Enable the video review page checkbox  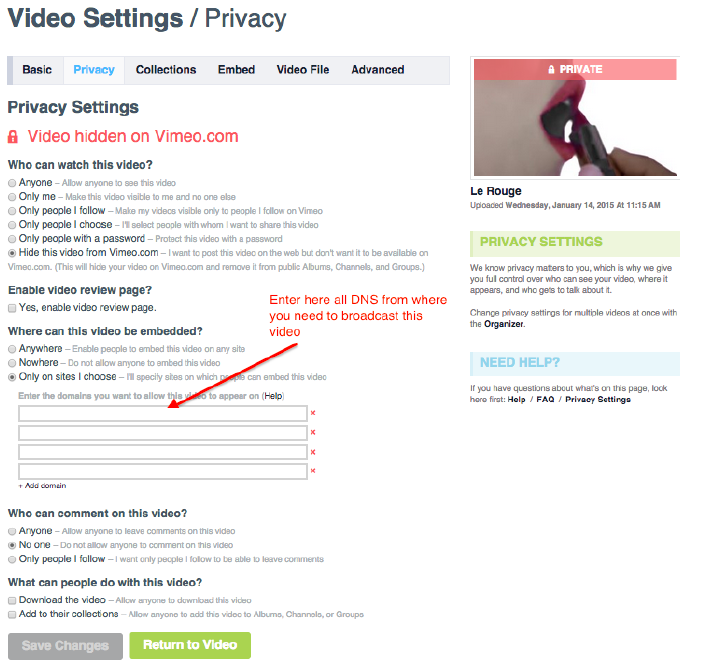[12, 308]
